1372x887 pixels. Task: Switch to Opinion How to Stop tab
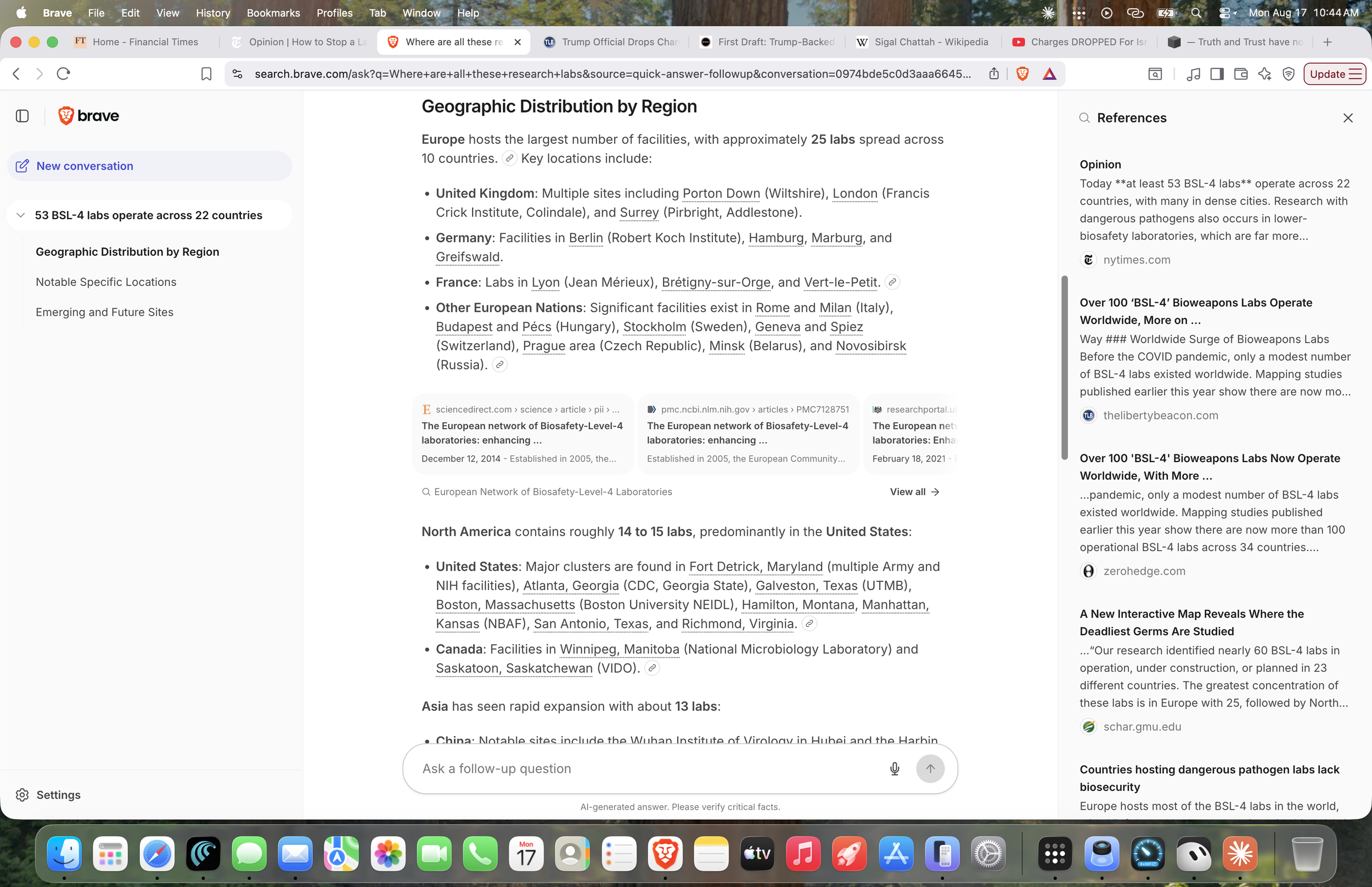[x=300, y=42]
